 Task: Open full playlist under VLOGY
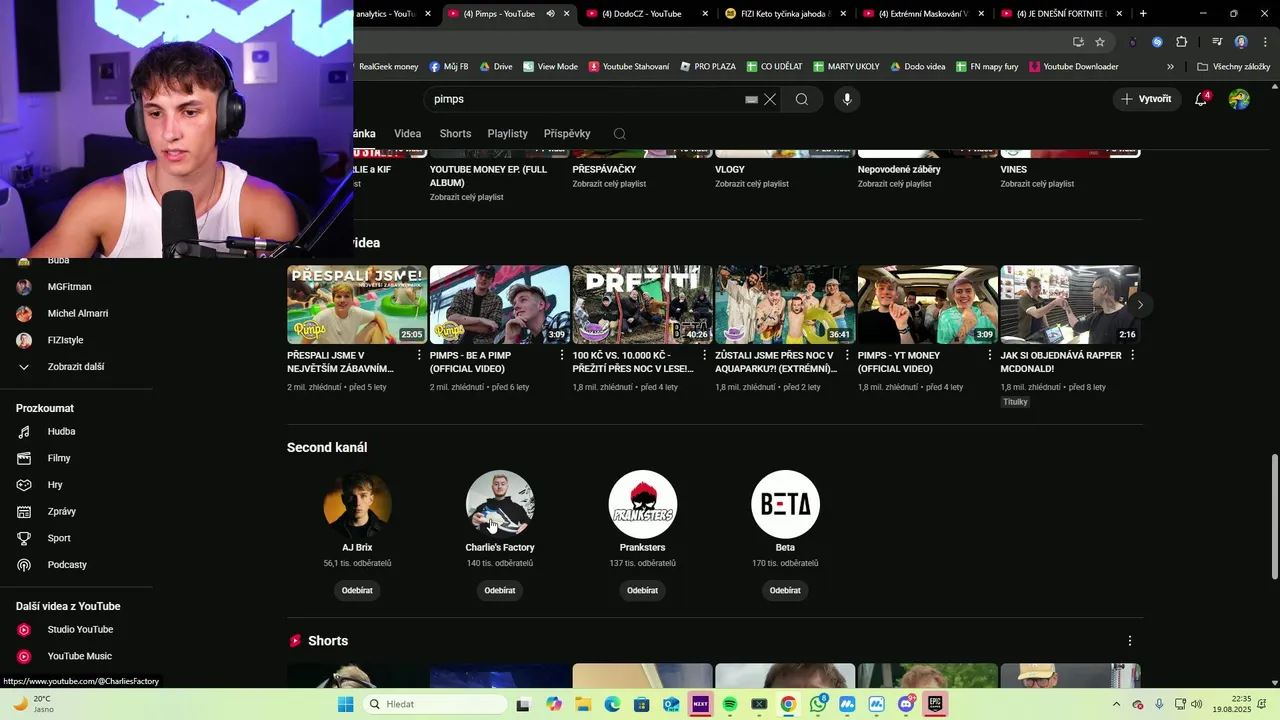tap(752, 184)
